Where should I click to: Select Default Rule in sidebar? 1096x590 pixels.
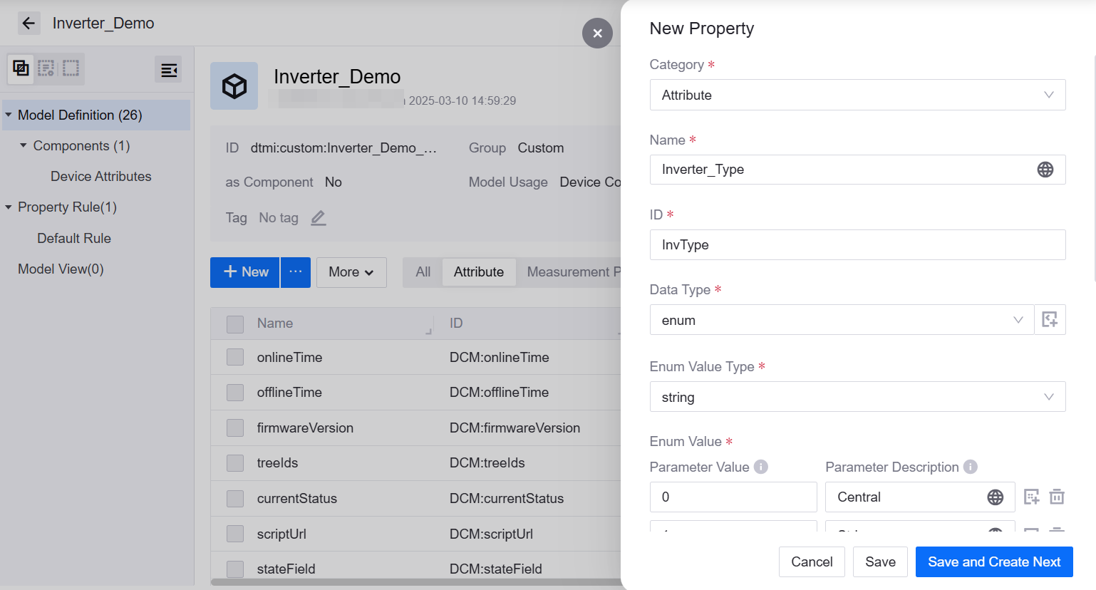(74, 238)
